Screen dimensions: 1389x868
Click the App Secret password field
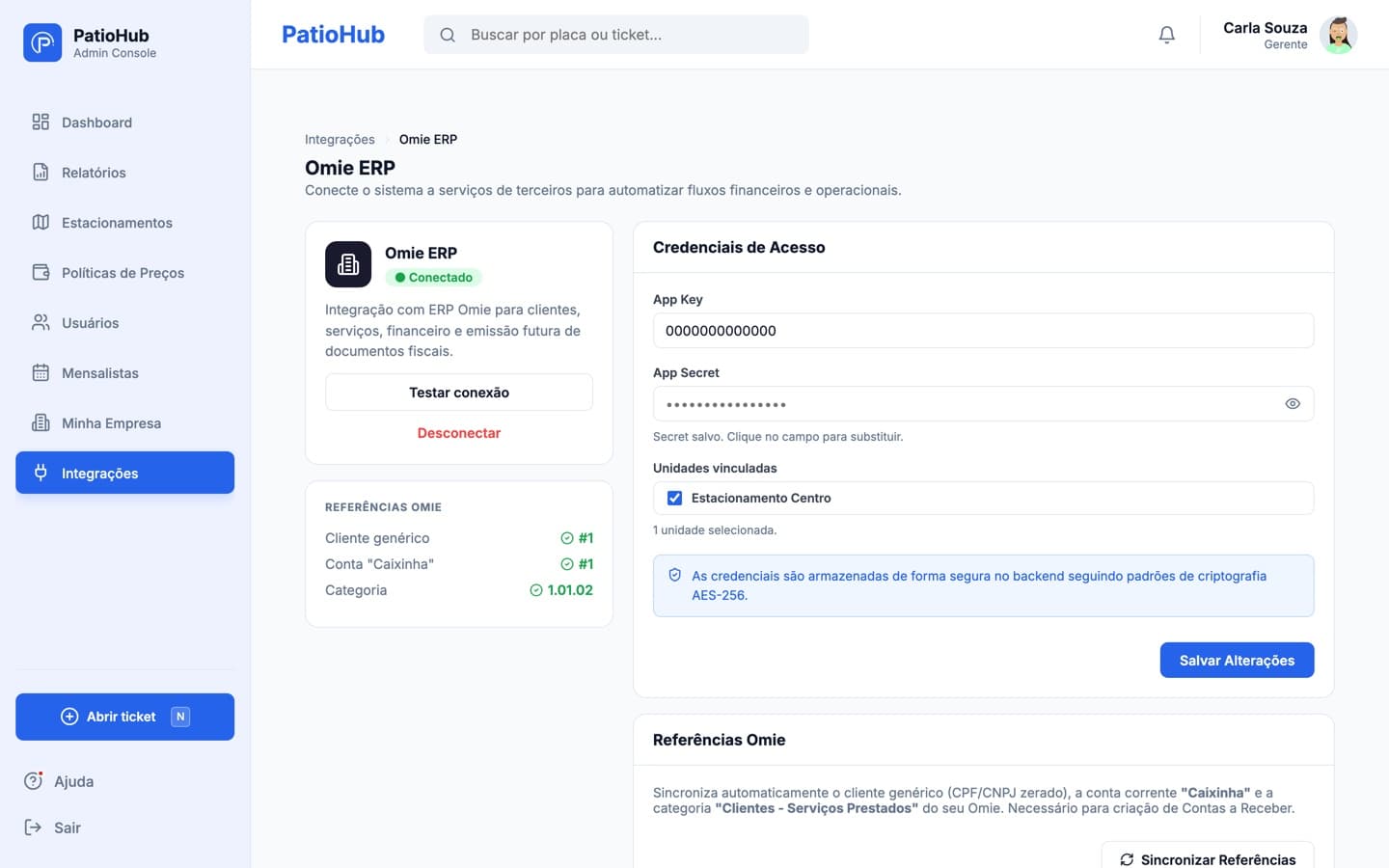[x=983, y=404]
